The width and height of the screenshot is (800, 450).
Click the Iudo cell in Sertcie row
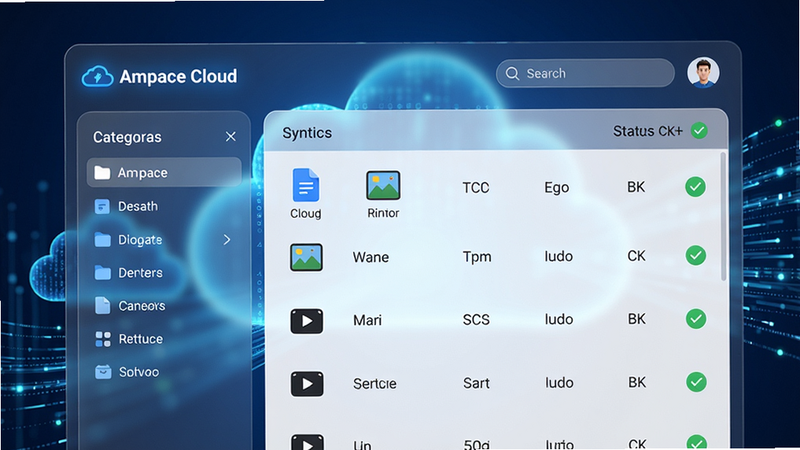click(559, 383)
